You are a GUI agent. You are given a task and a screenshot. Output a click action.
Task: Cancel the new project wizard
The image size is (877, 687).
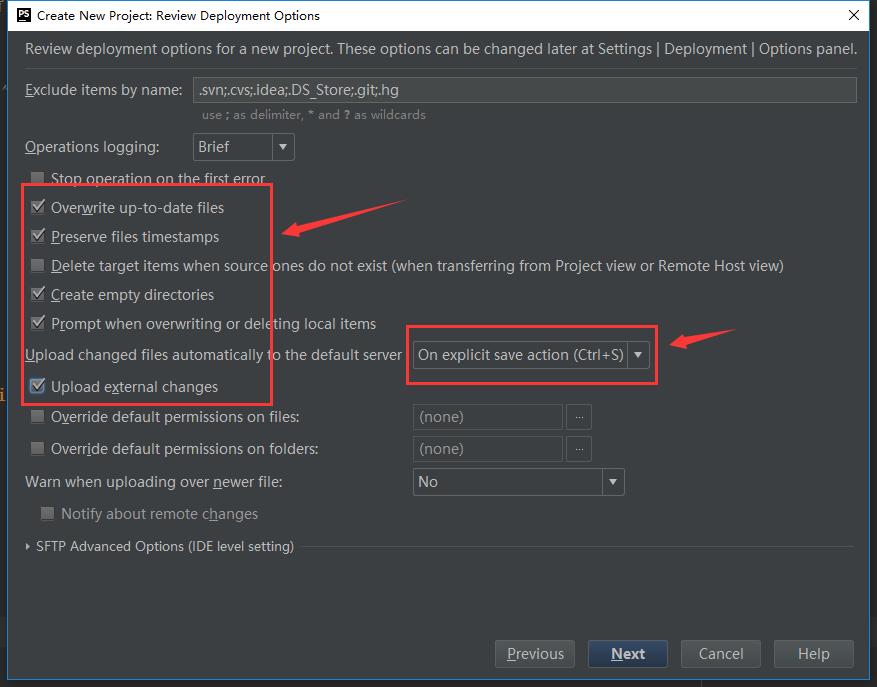pyautogui.click(x=720, y=654)
